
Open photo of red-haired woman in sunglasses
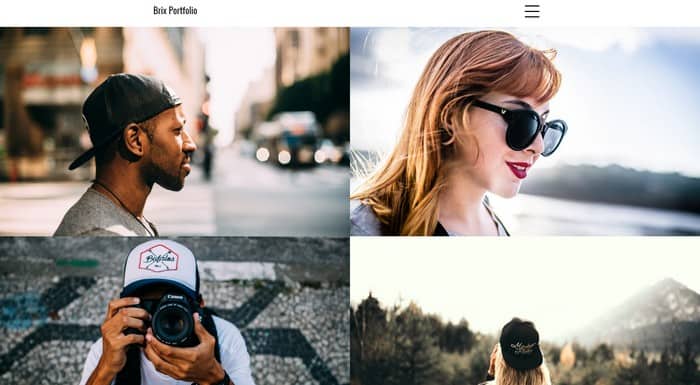pyautogui.click(x=525, y=131)
